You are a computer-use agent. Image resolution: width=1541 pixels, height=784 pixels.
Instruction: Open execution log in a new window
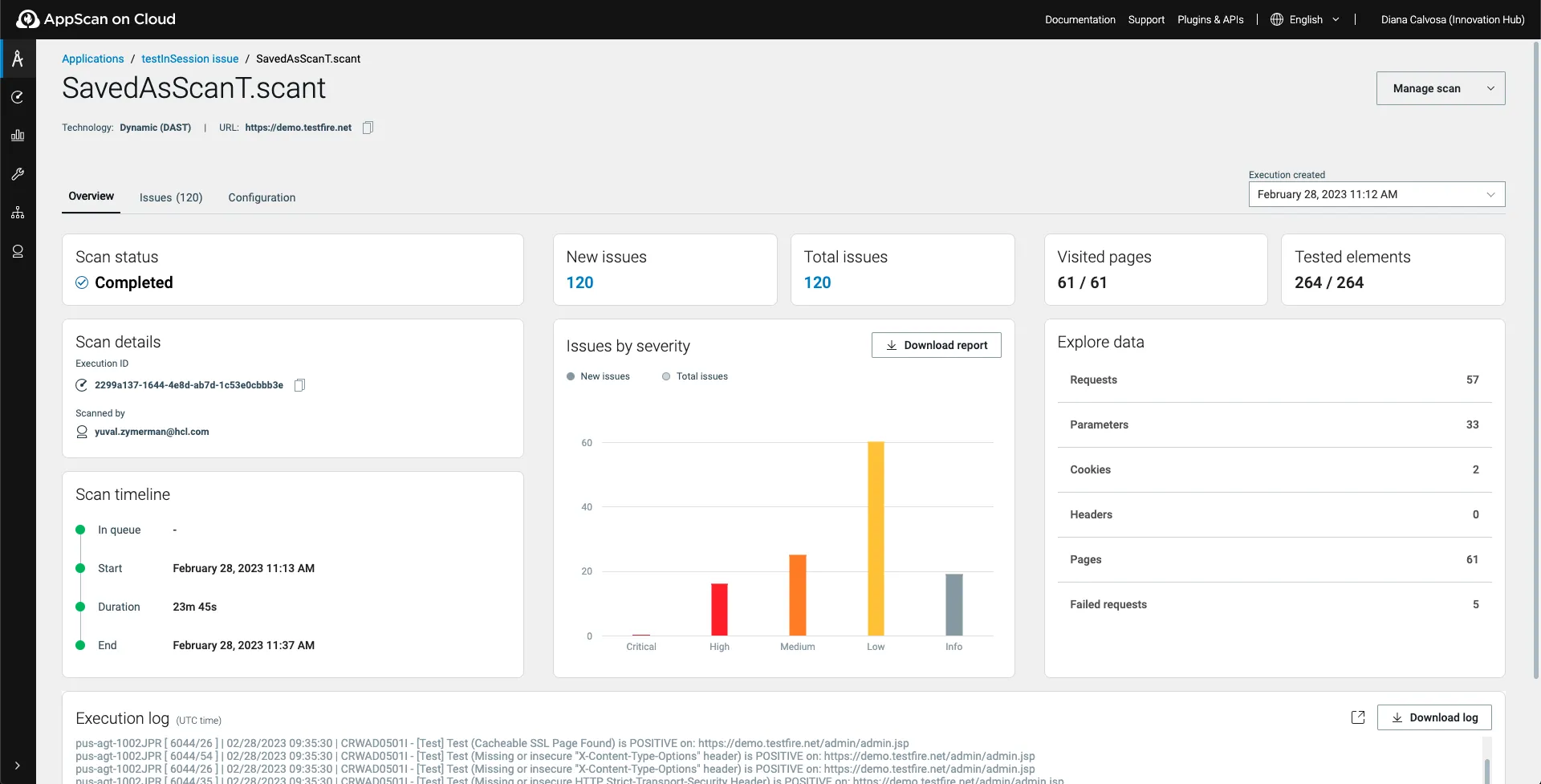click(x=1358, y=717)
